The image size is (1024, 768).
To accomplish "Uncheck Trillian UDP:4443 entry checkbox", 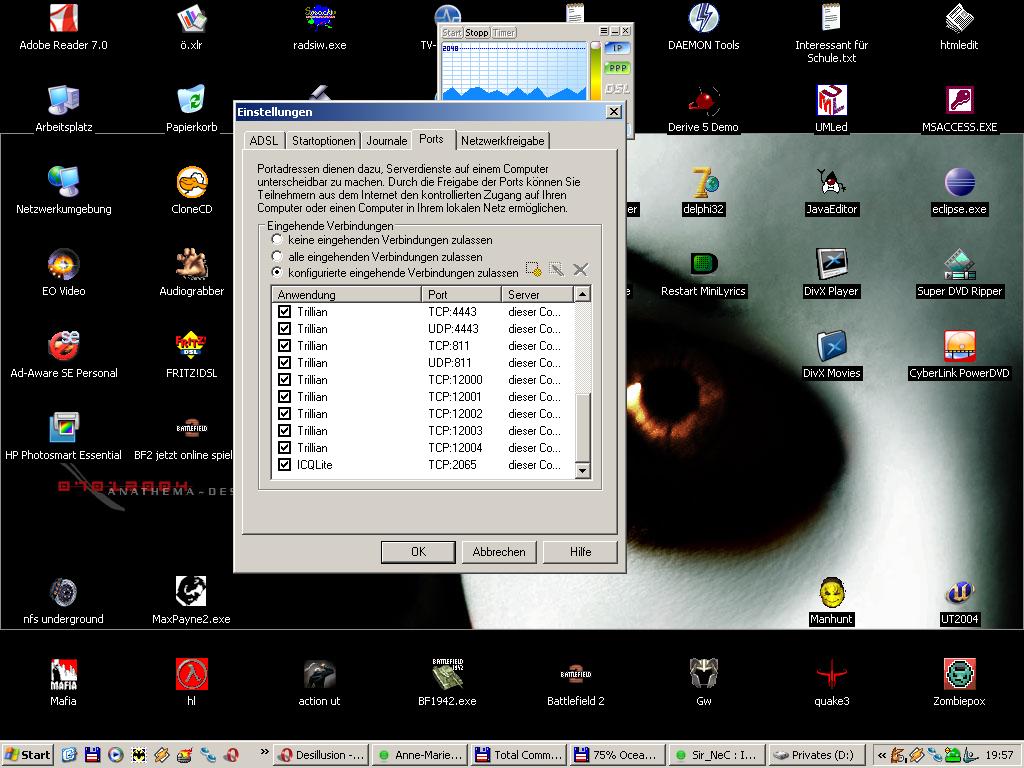I will coord(284,328).
